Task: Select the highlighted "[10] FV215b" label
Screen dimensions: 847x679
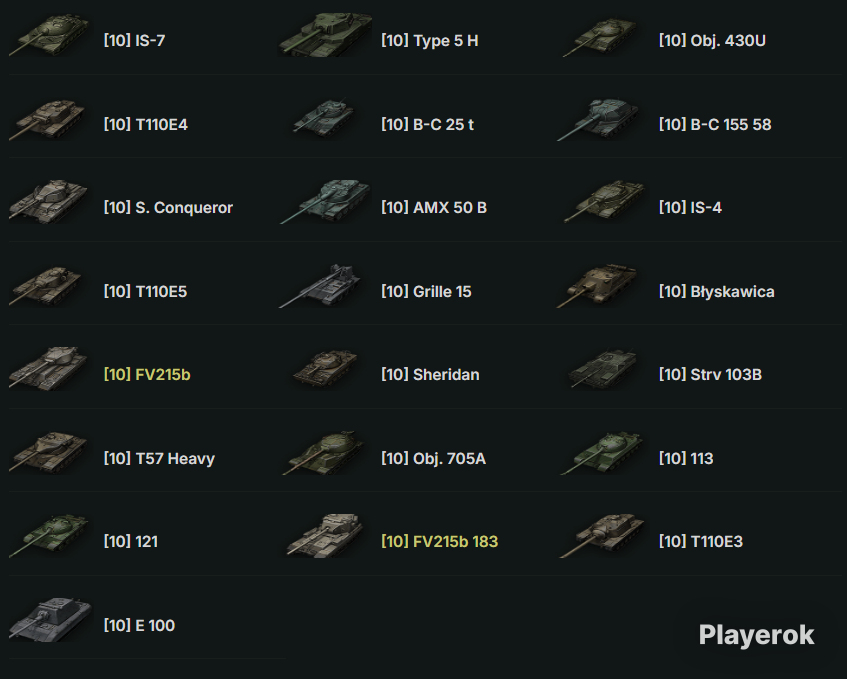Action: click(147, 374)
